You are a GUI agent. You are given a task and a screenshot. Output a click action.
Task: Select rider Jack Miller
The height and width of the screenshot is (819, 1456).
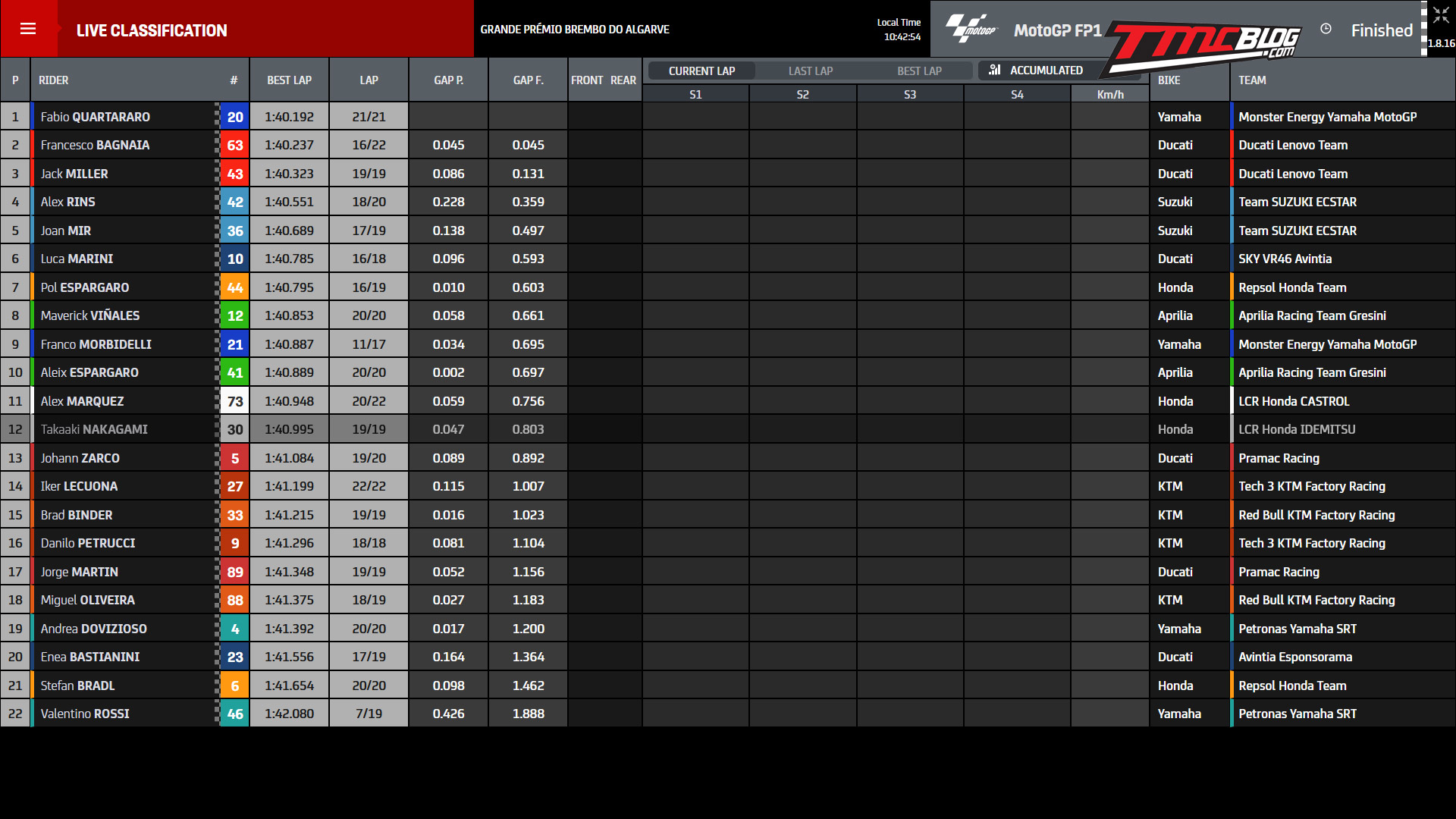pyautogui.click(x=74, y=174)
